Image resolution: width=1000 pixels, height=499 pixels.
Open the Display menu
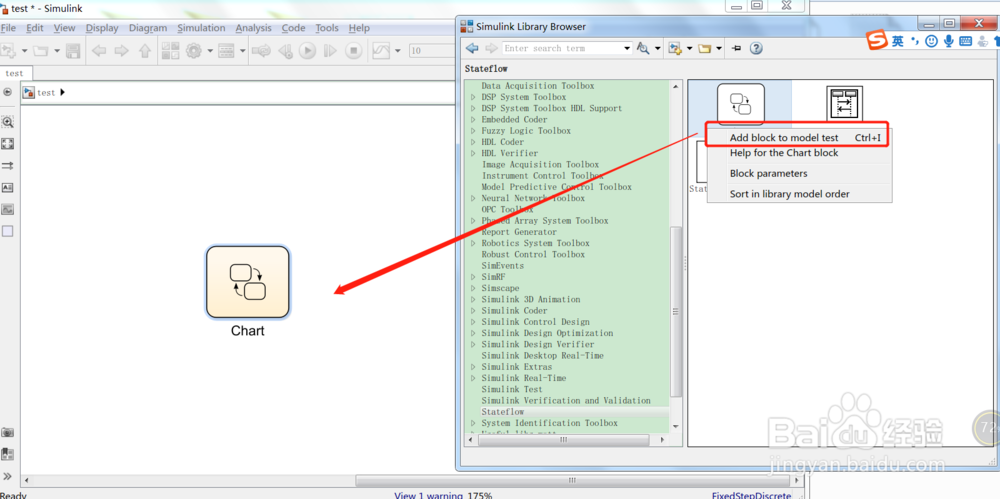[102, 28]
